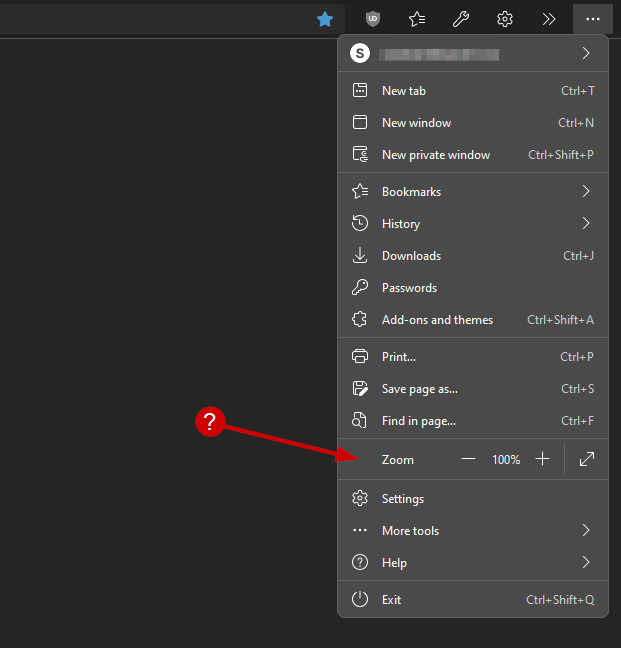Reset zoom by clicking 100%
The height and width of the screenshot is (648, 621).
click(506, 460)
